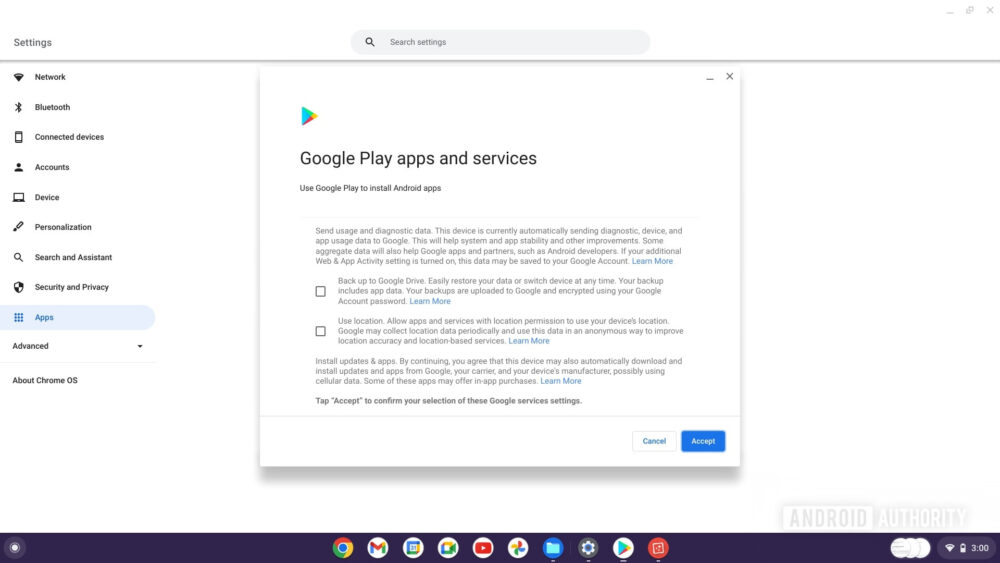Click the Settings gear shelf icon

(588, 548)
